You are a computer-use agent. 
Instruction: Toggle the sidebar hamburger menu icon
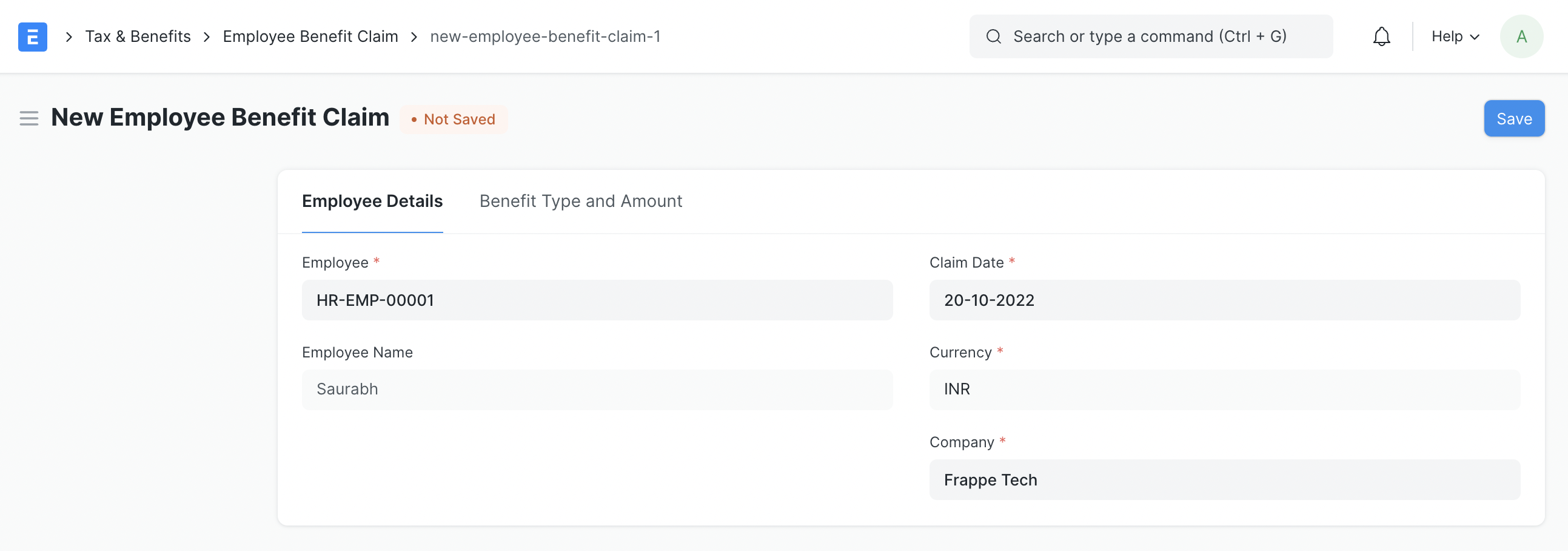tap(28, 118)
